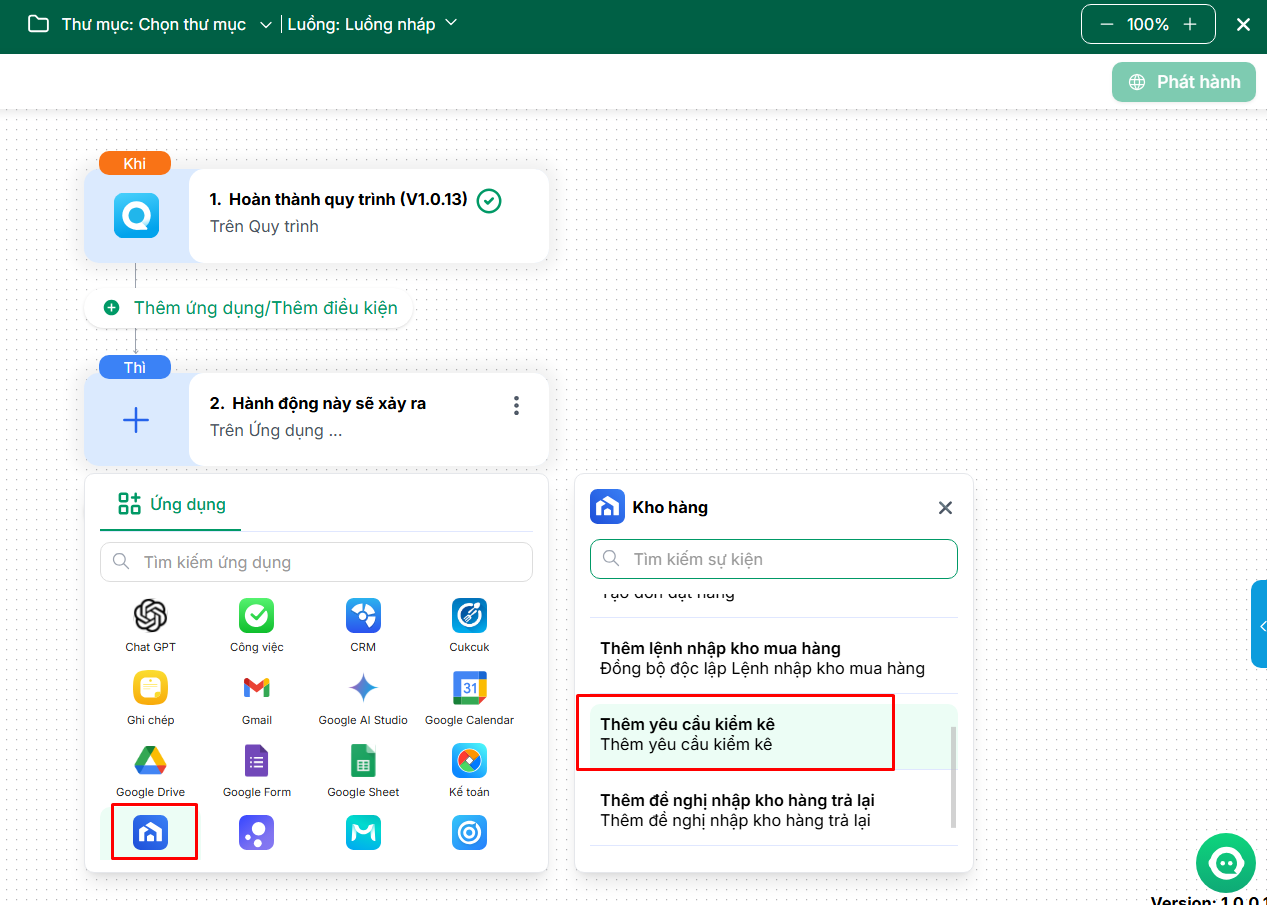
Task: Switch to the Ứng dụng tab
Action: pyautogui.click(x=171, y=504)
